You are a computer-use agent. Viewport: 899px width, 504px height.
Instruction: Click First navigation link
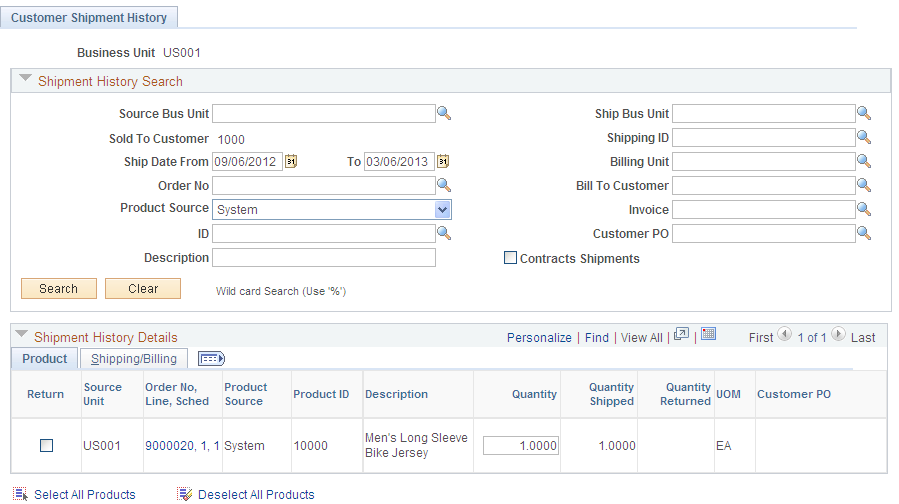[x=761, y=338]
